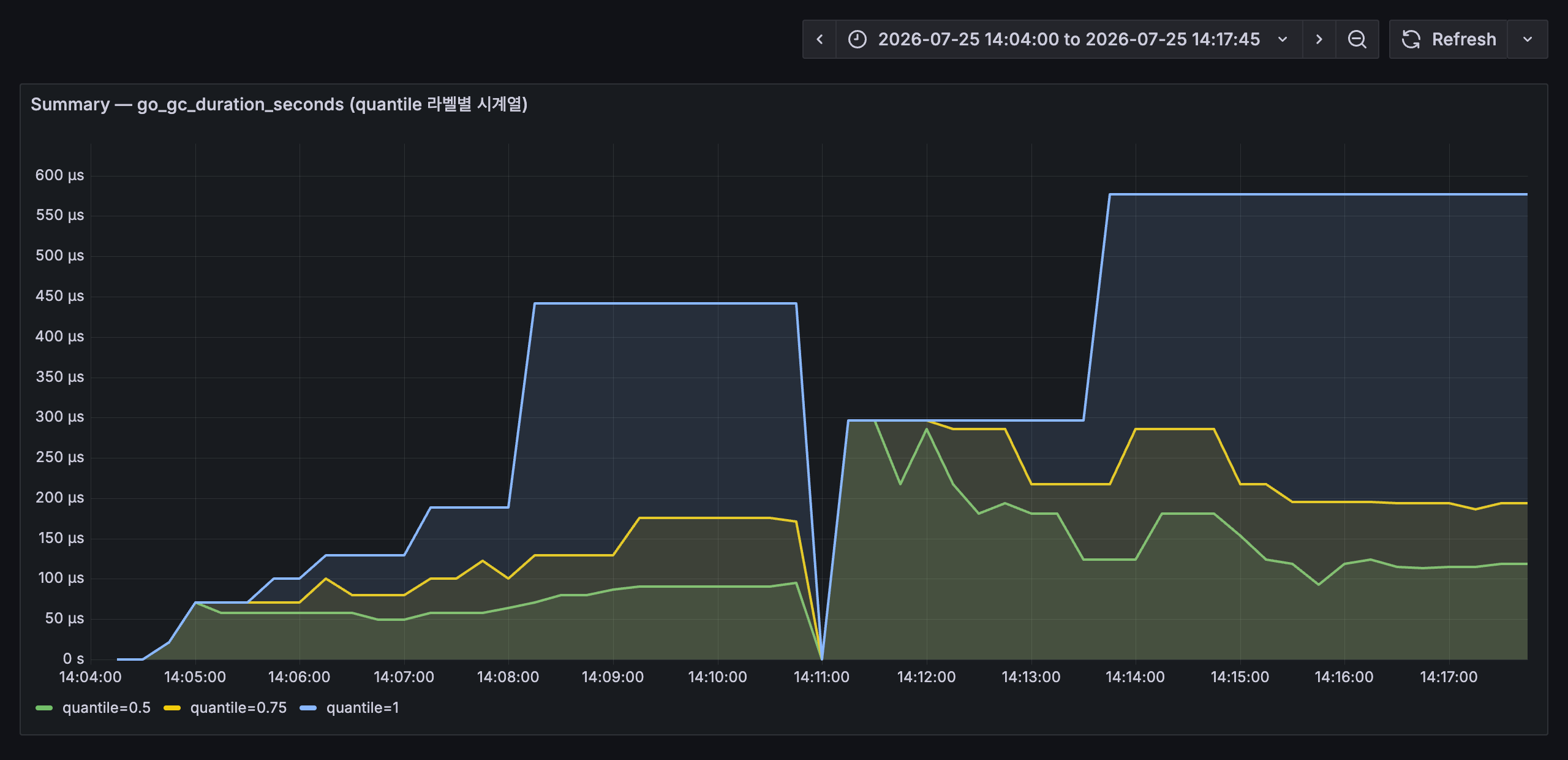Click the blue quantile=1 color swatch
Screen dimensions: 1568x760
click(x=308, y=708)
